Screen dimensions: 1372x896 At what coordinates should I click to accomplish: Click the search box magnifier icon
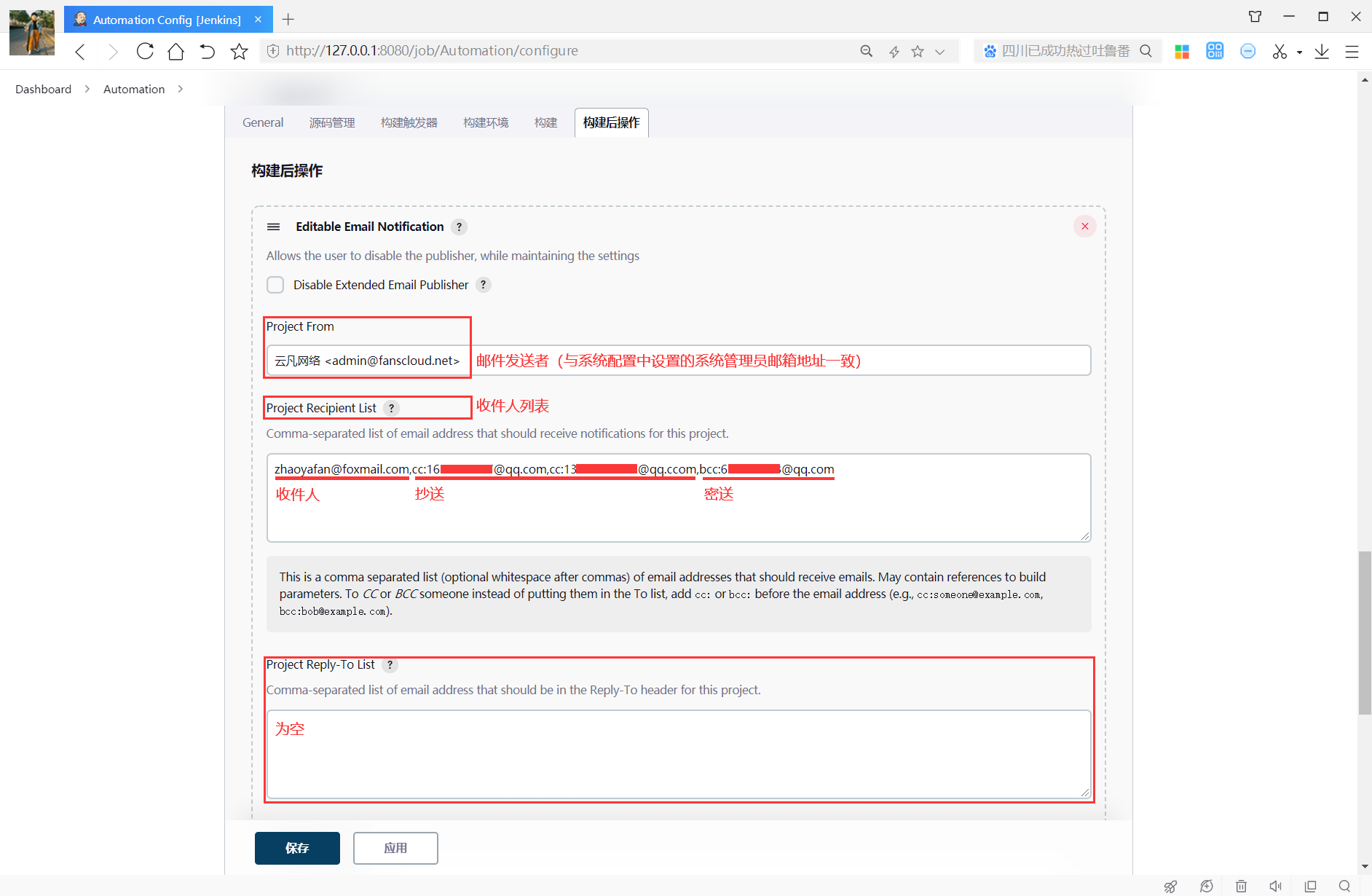(1146, 51)
